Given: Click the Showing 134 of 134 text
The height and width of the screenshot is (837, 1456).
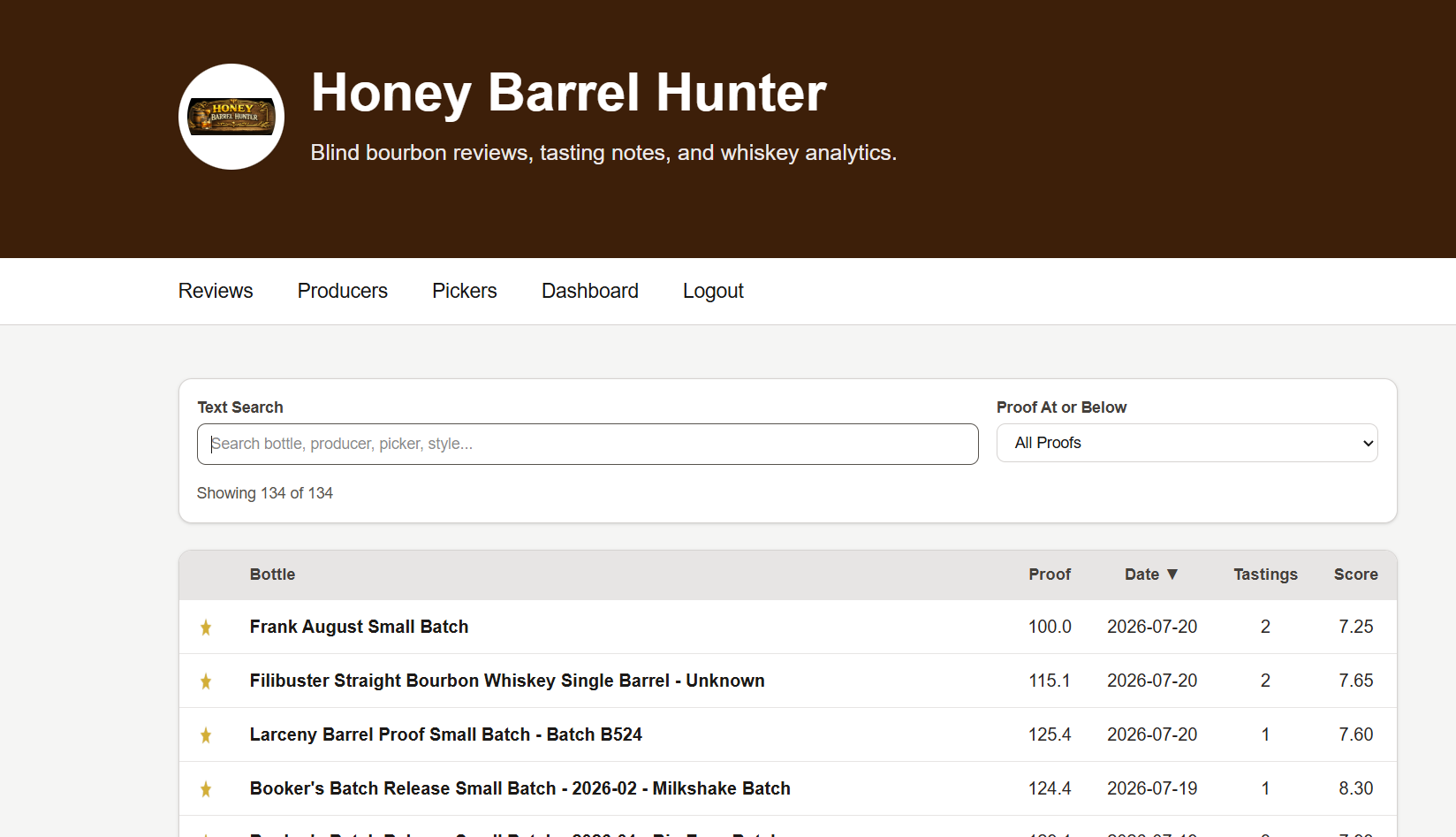Looking at the screenshot, I should pyautogui.click(x=265, y=493).
